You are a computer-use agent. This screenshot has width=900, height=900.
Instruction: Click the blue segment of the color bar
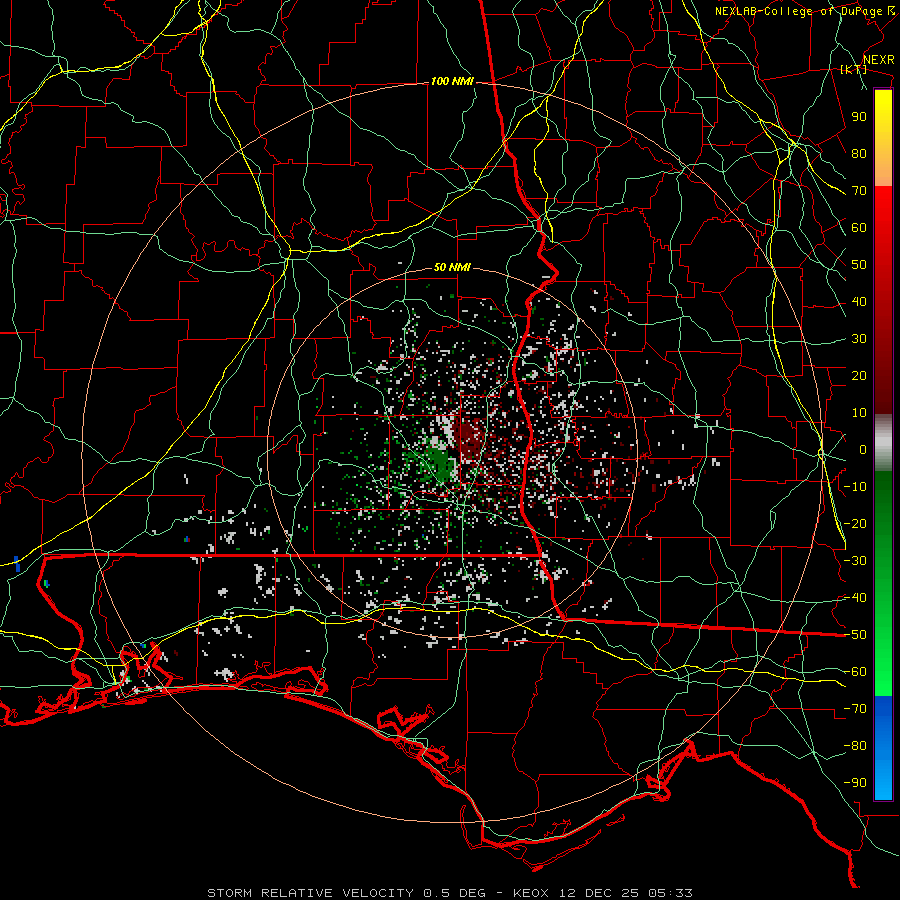883,747
